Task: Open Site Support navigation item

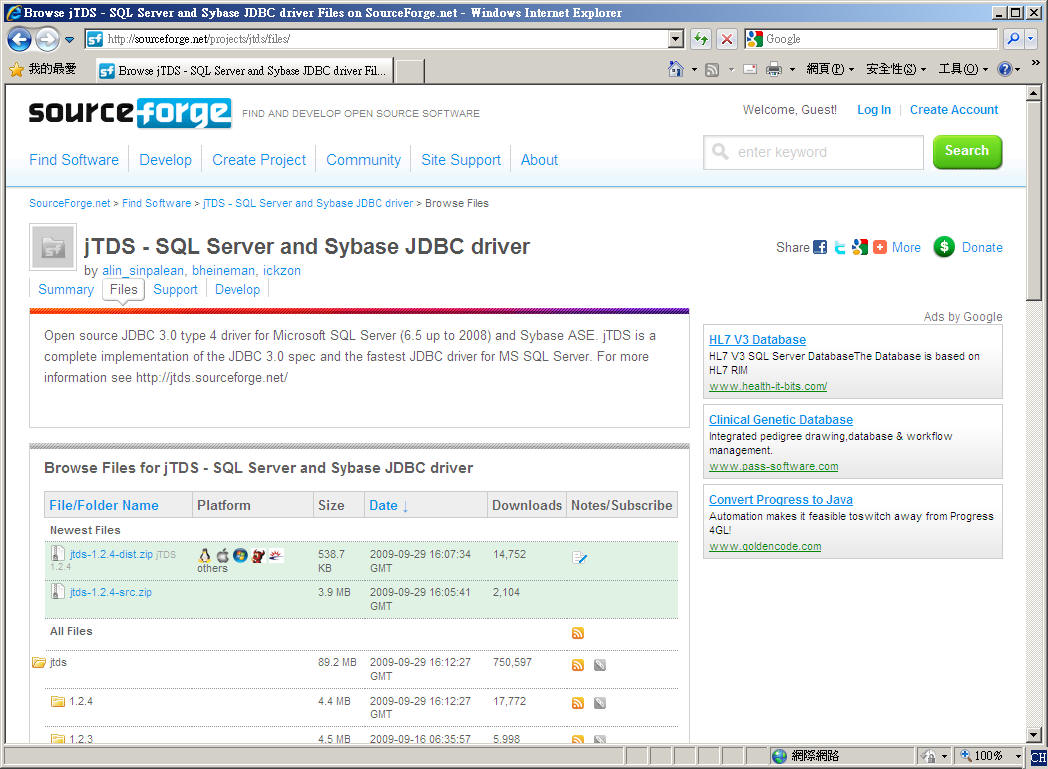Action: click(461, 160)
